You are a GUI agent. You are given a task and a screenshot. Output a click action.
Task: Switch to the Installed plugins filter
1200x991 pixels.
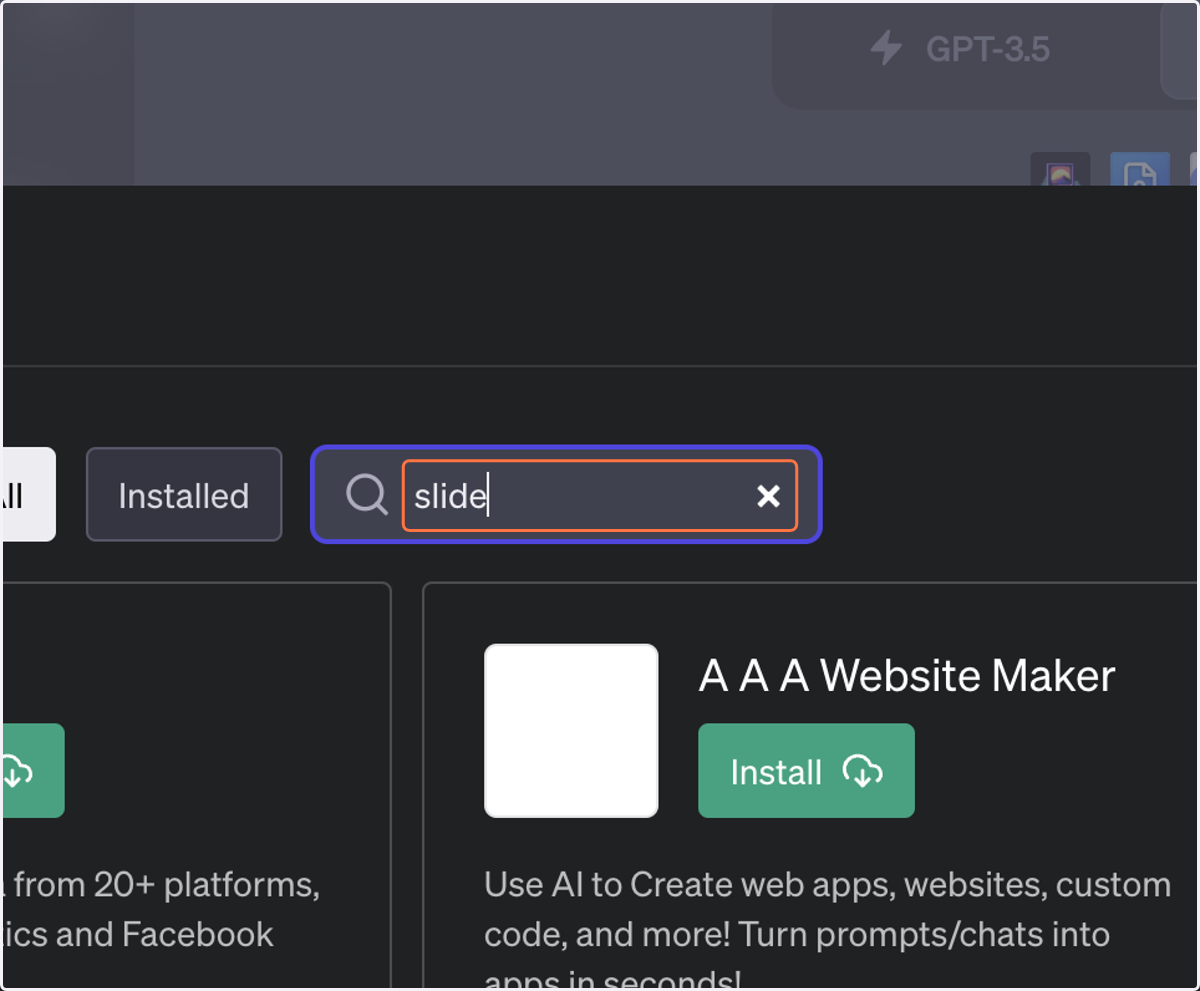pyautogui.click(x=184, y=495)
